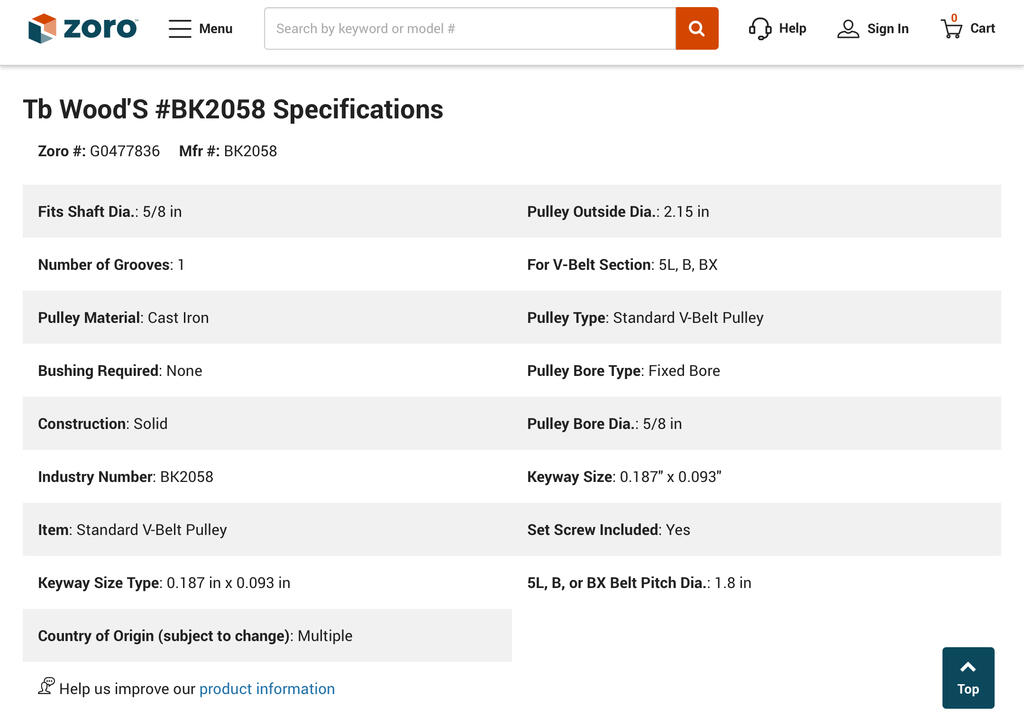Screen dimensions: 1024x722
Task: Select the Zoro # G0477836 text
Action: tap(99, 151)
